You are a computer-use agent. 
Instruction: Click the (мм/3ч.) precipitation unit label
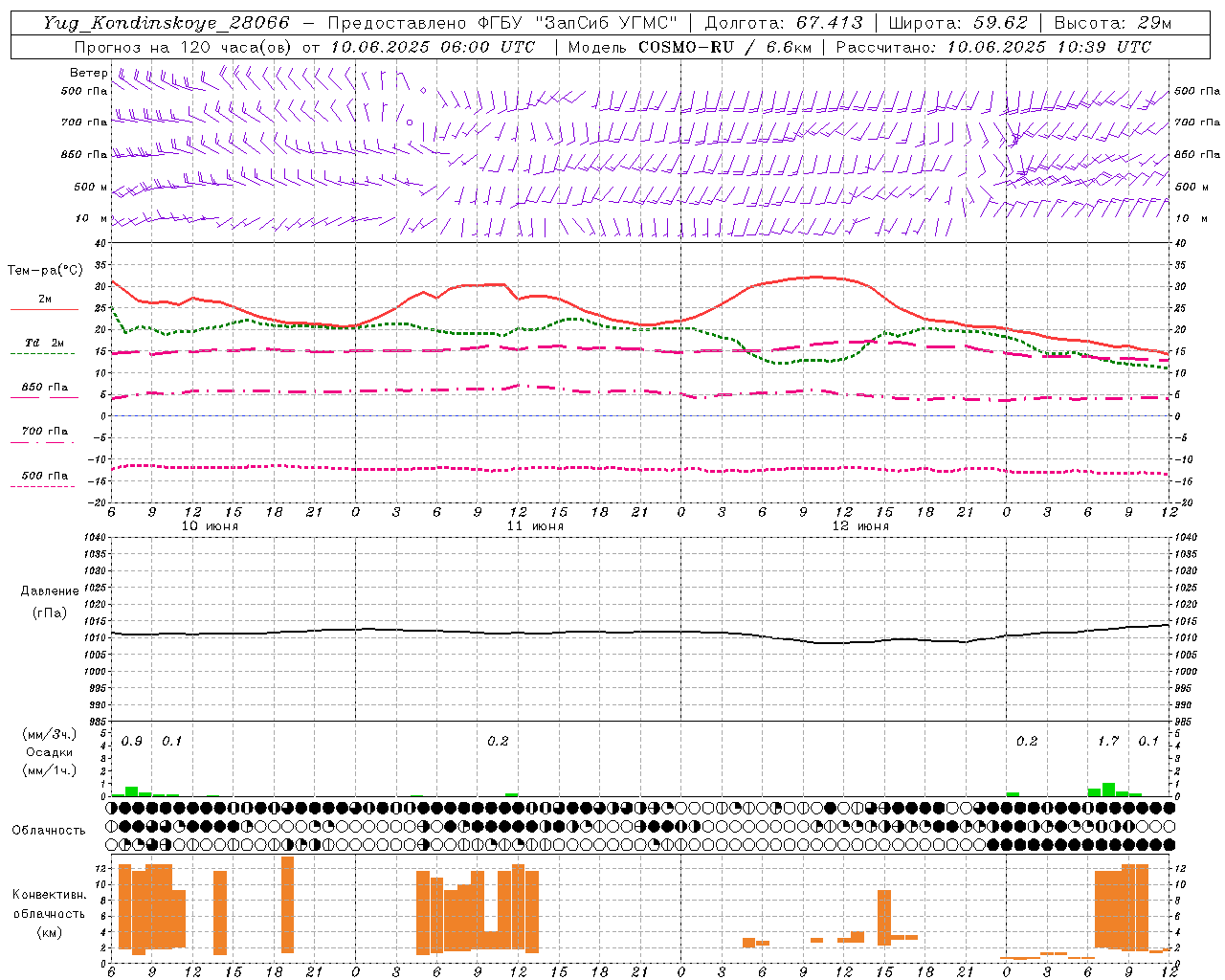click(50, 734)
